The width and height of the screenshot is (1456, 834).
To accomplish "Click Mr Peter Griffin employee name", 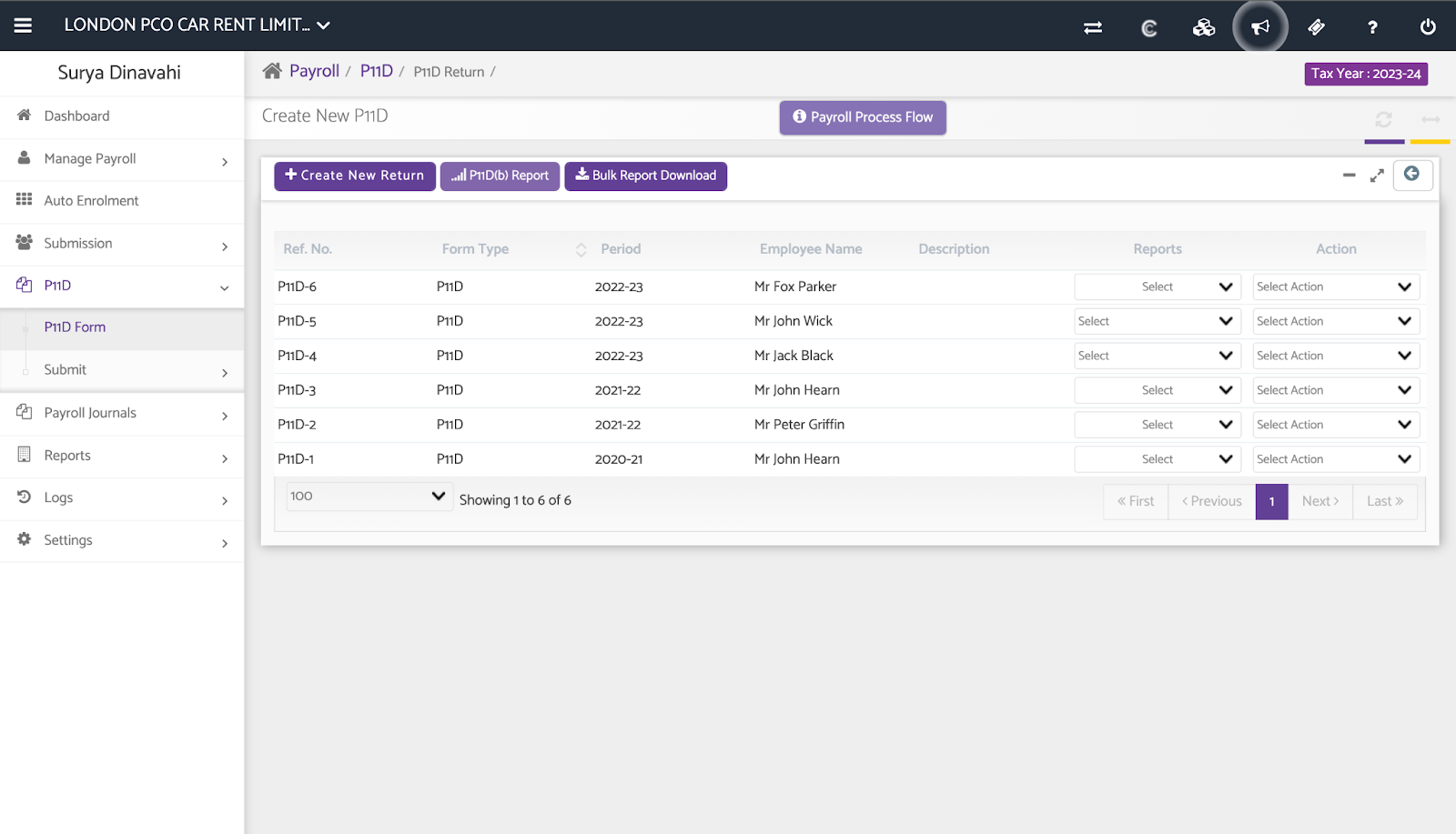I will [x=799, y=425].
